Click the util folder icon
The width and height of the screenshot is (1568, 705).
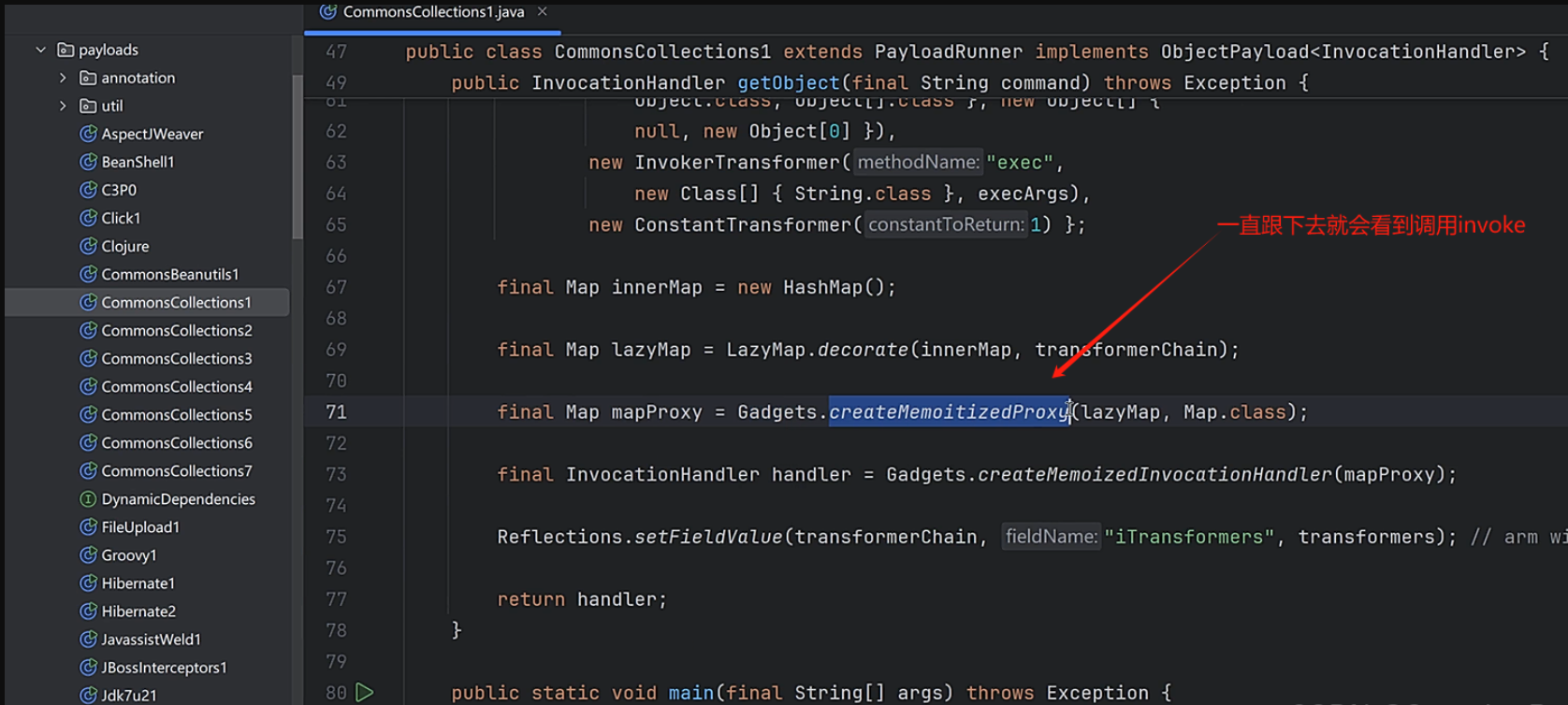click(88, 106)
